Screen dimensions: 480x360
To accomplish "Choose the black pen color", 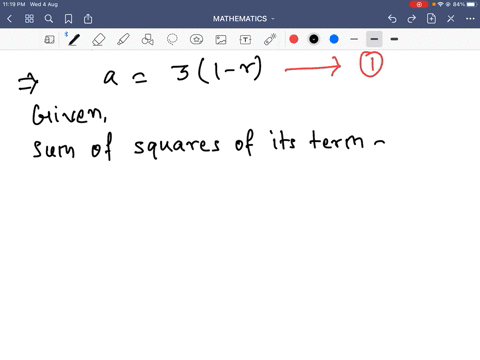I will (x=314, y=39).
